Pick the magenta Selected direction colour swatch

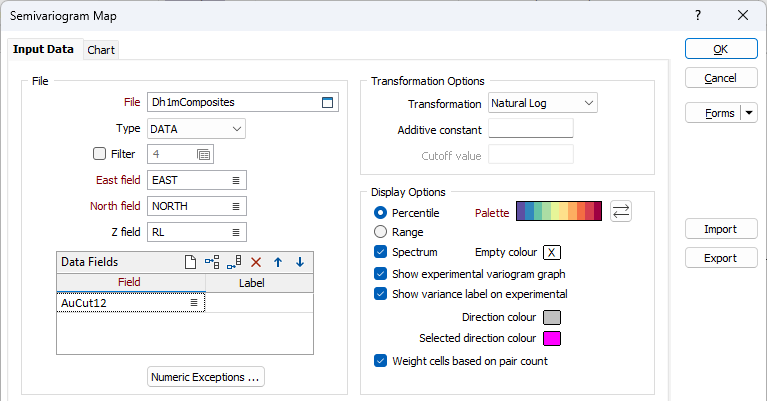pos(551,338)
